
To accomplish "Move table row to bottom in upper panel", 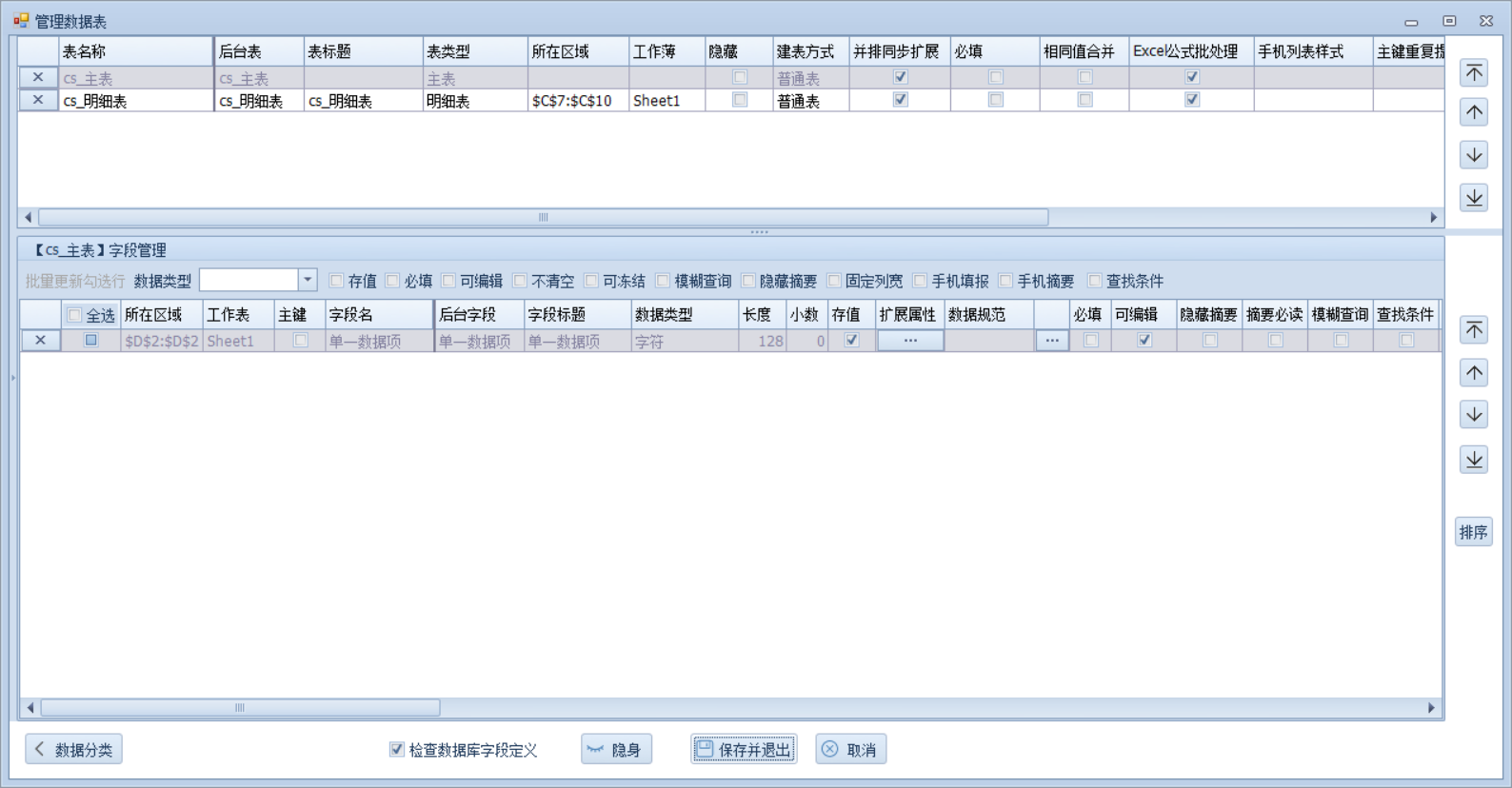I will [x=1474, y=197].
